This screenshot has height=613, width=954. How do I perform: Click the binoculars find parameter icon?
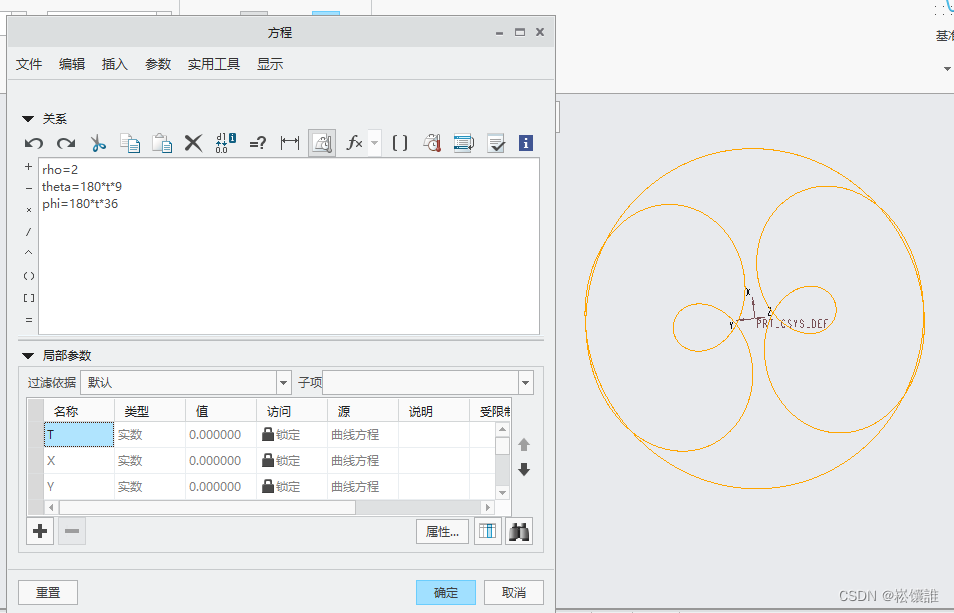[519, 532]
